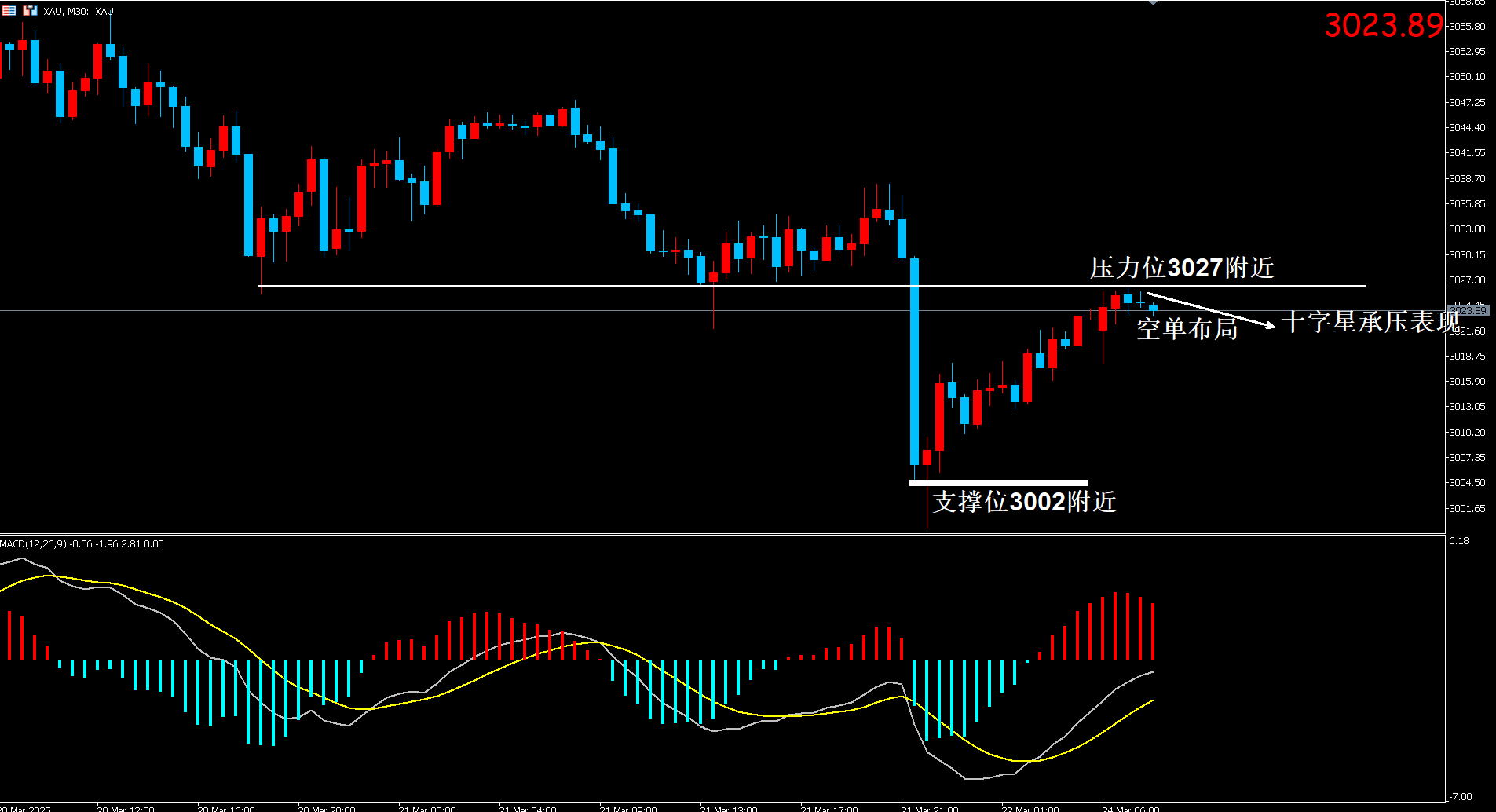Click the 3044.40 price scale value

(x=1467, y=127)
